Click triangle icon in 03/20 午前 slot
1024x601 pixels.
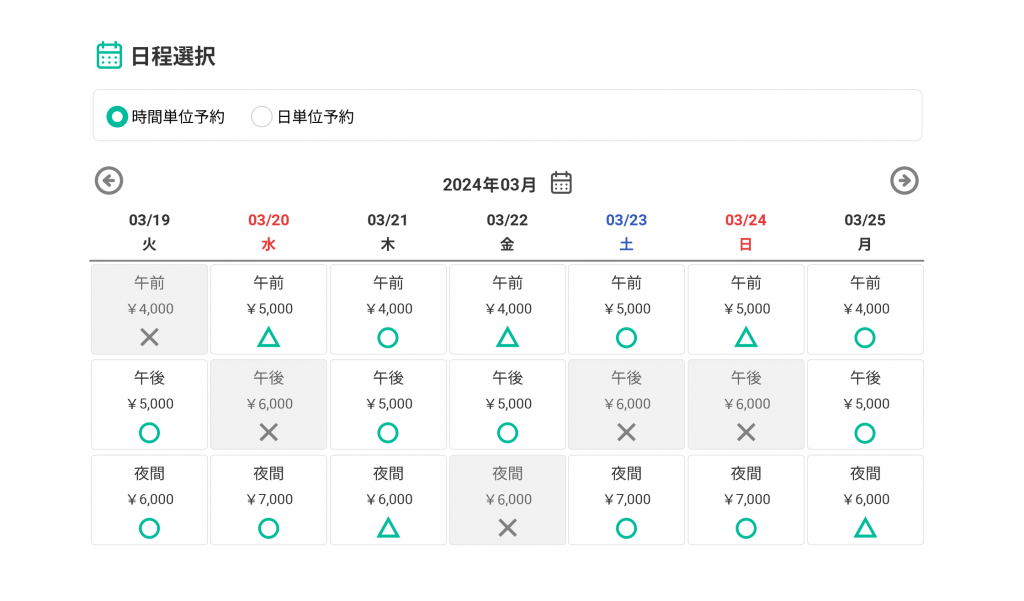268,338
